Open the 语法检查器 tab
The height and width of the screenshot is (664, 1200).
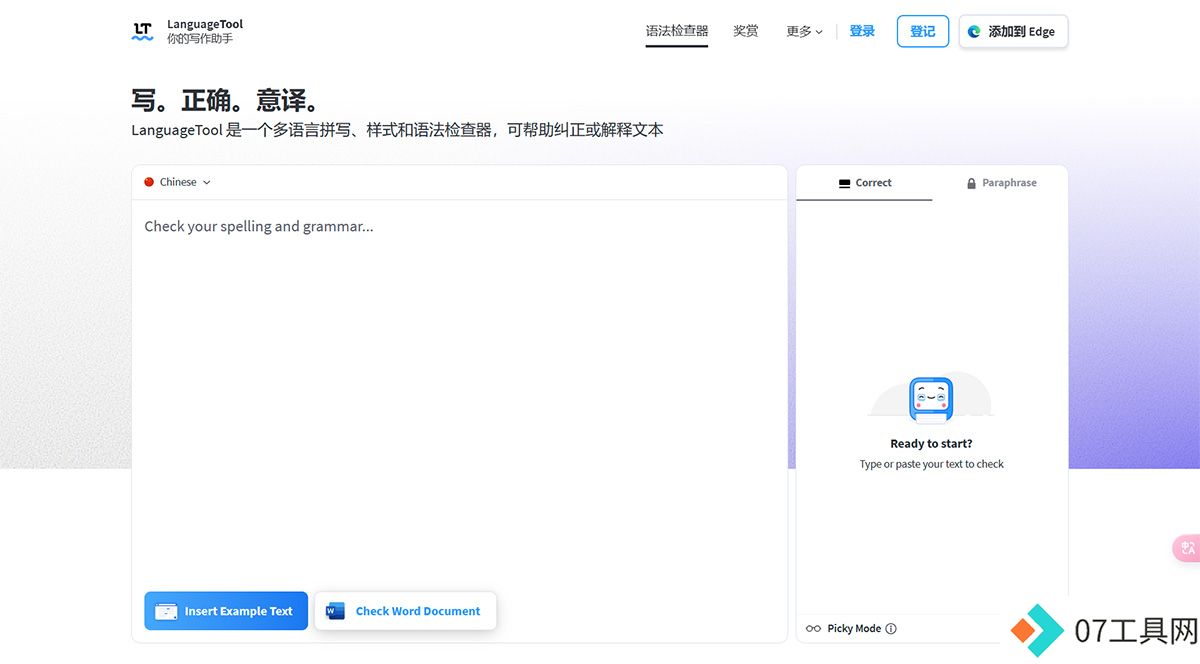coord(677,31)
